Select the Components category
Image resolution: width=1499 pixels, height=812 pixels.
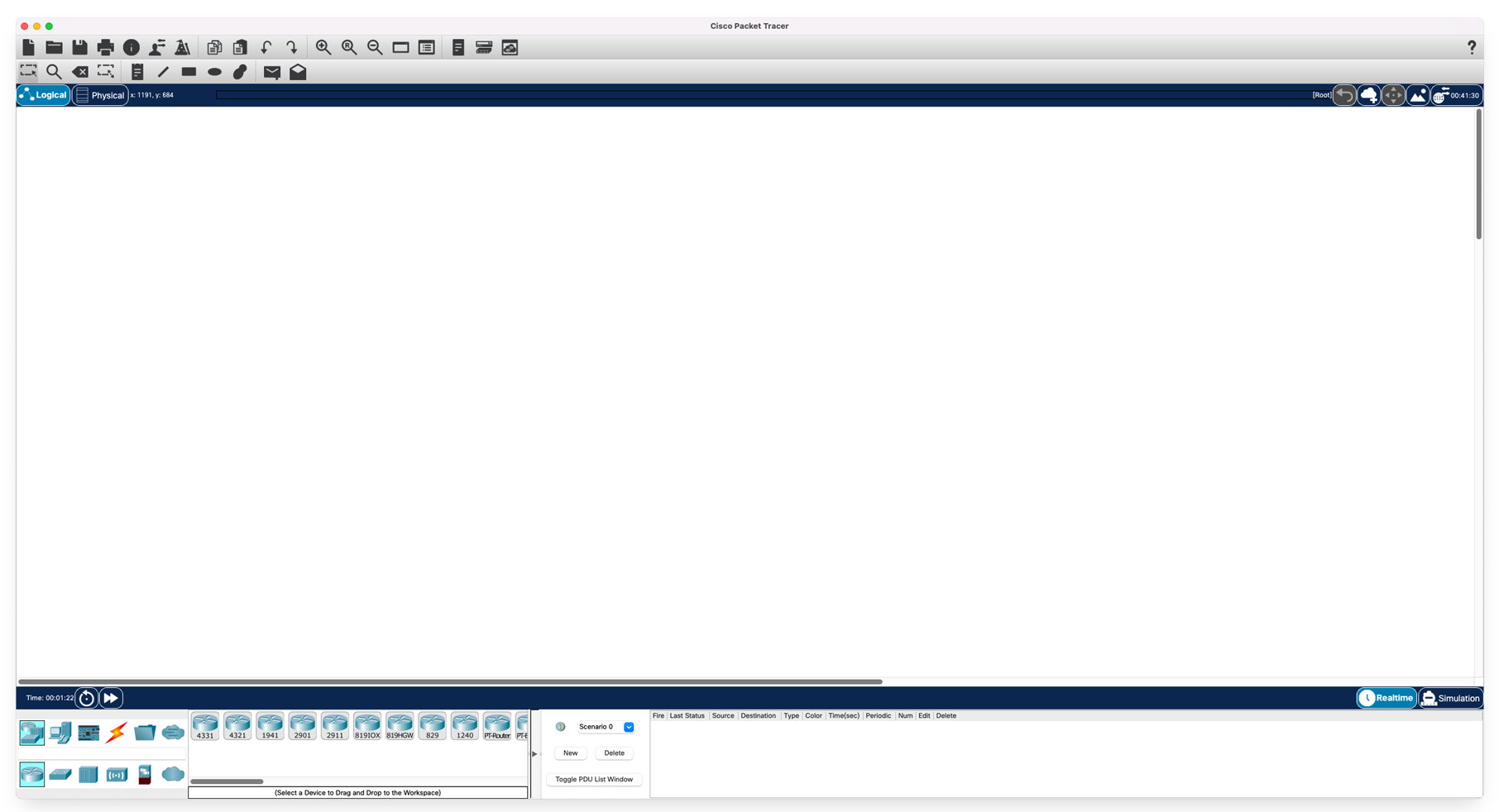coord(89,733)
